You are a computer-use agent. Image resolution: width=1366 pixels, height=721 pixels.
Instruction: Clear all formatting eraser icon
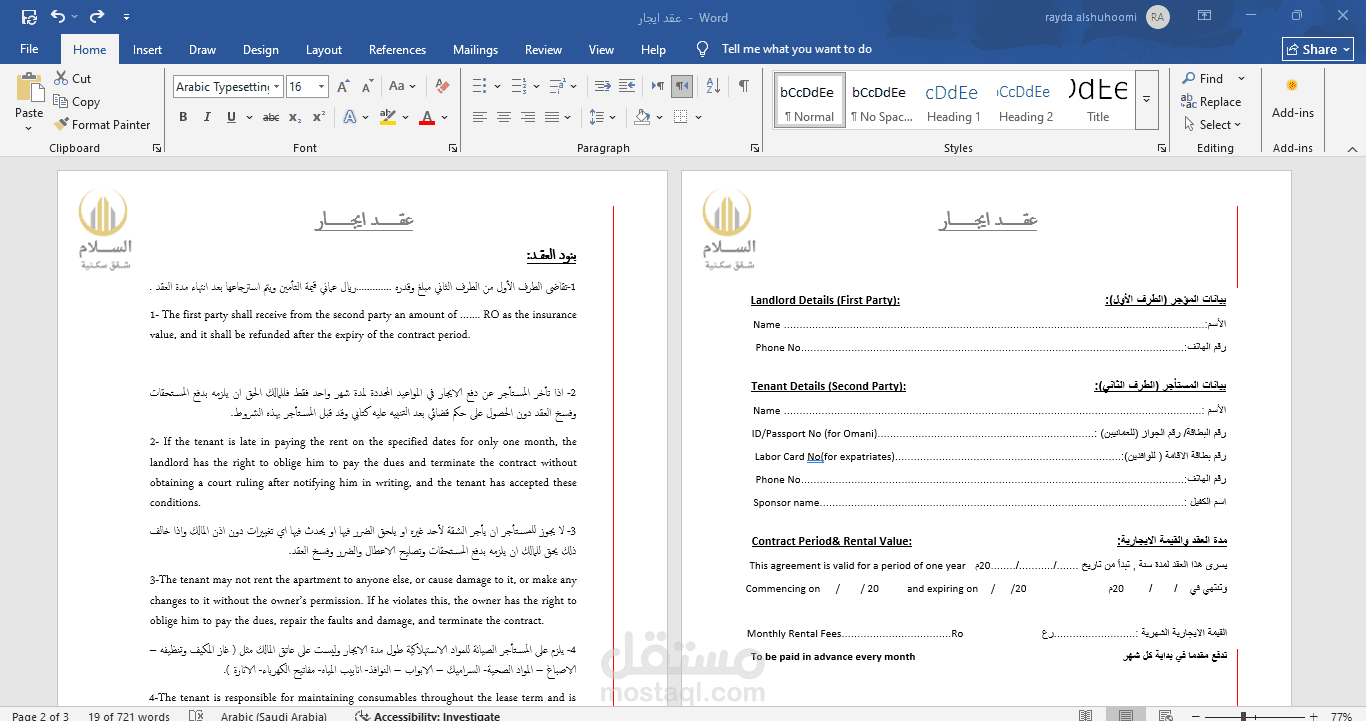[443, 87]
